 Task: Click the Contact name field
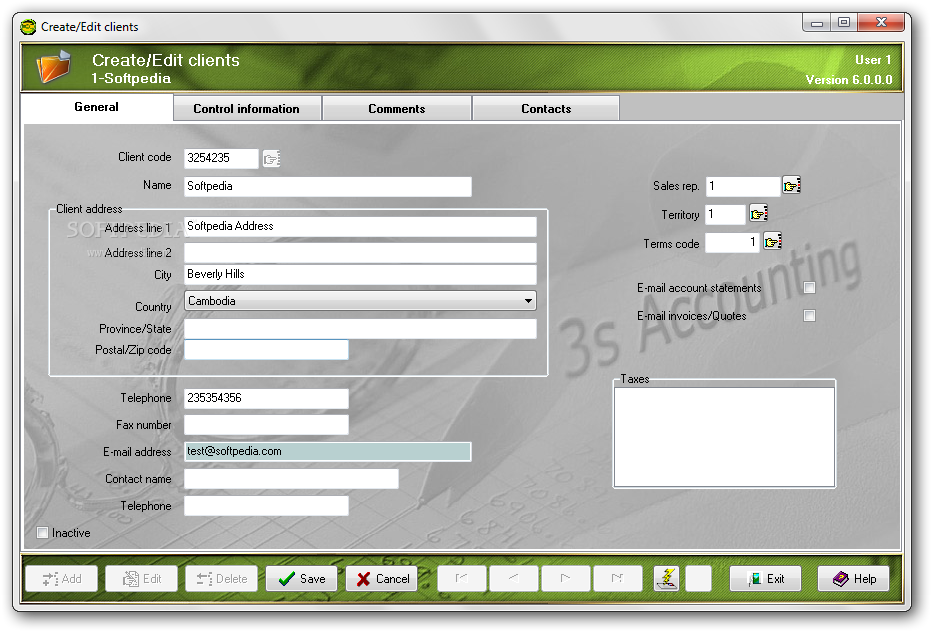tap(291, 479)
